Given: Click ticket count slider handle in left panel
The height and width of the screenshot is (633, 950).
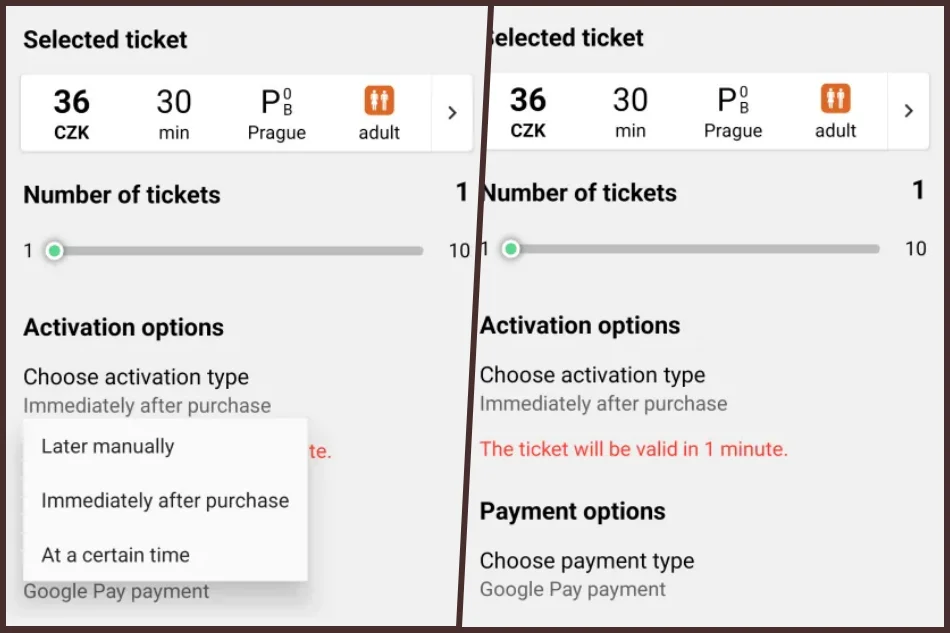Looking at the screenshot, I should (55, 251).
